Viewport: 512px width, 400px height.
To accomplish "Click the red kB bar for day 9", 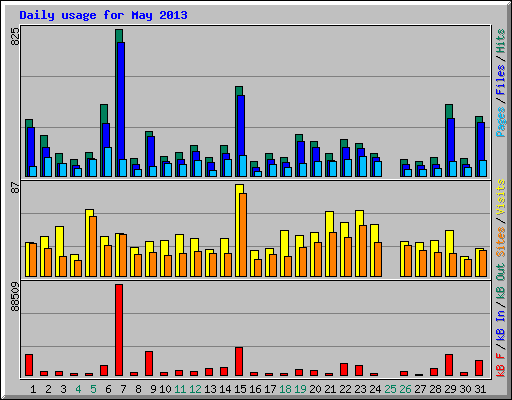I will [149, 363].
